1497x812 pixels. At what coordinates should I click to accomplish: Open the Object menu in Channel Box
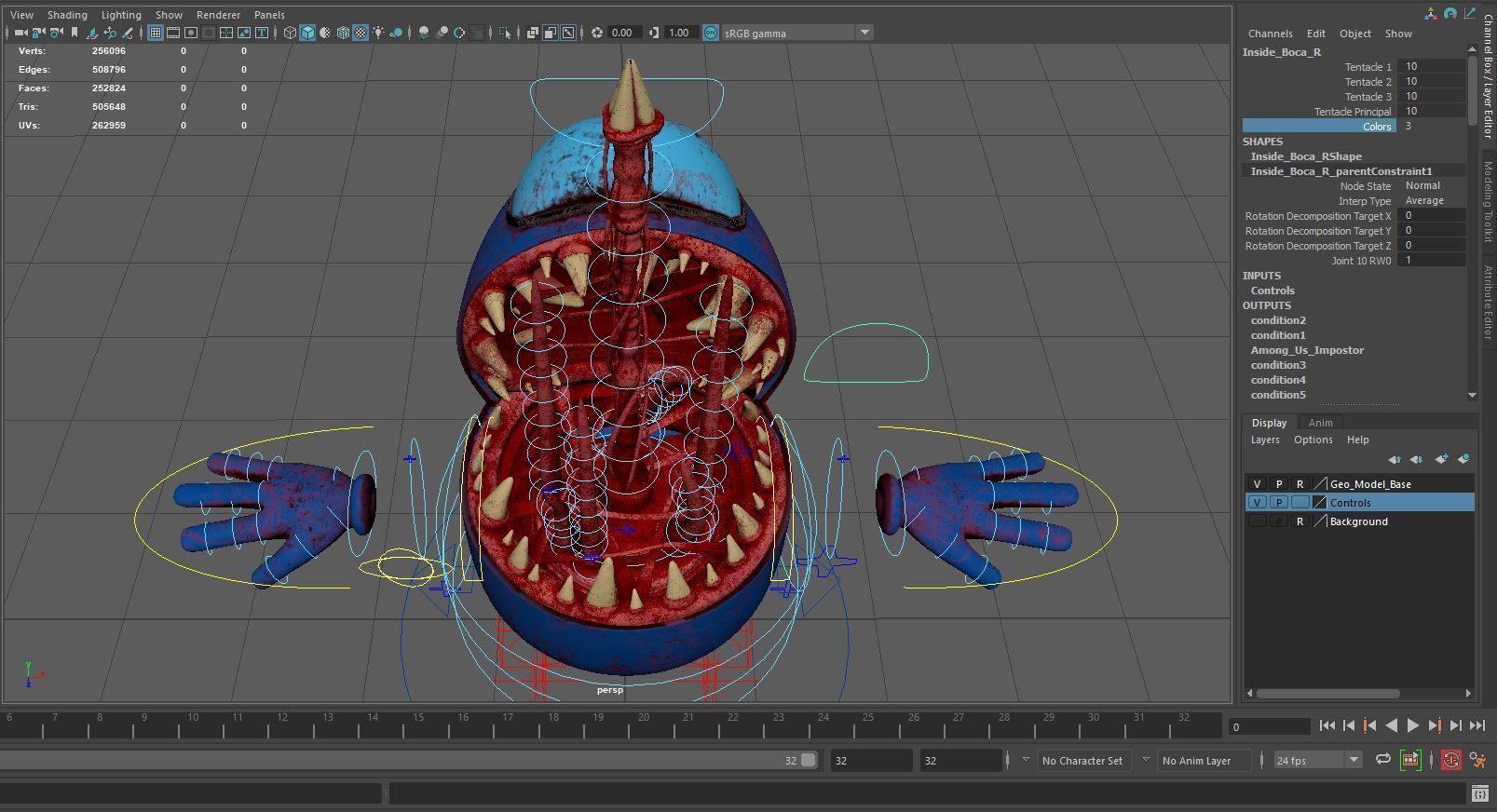point(1355,34)
